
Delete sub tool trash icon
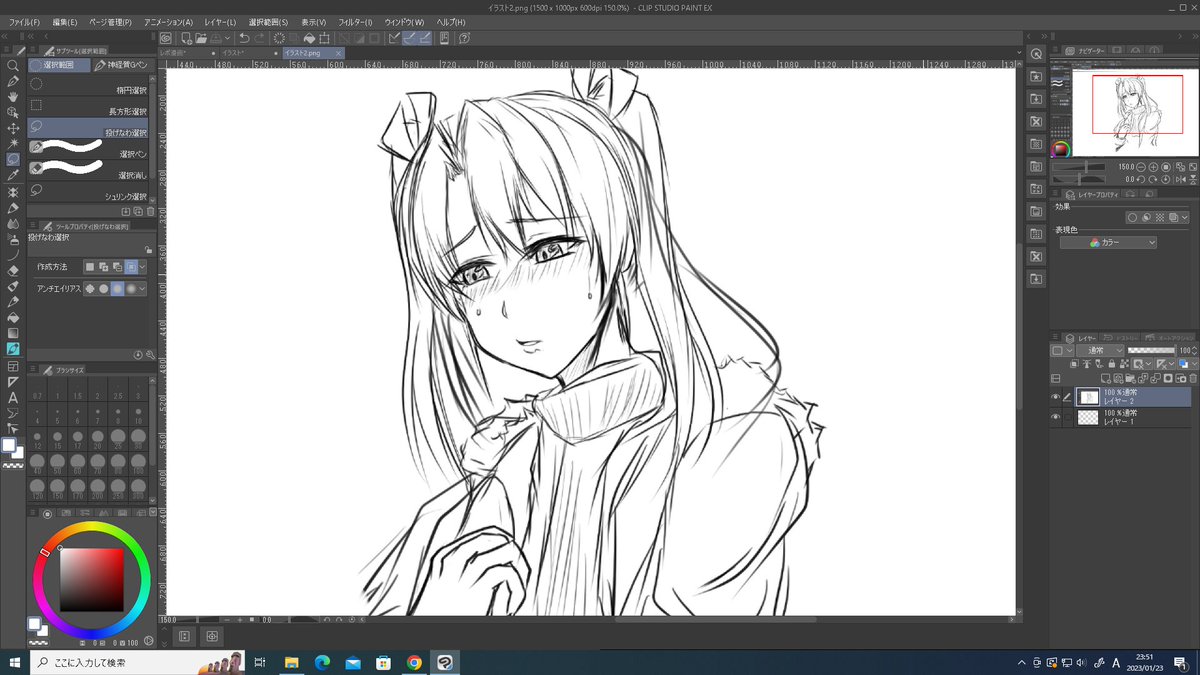(x=151, y=212)
